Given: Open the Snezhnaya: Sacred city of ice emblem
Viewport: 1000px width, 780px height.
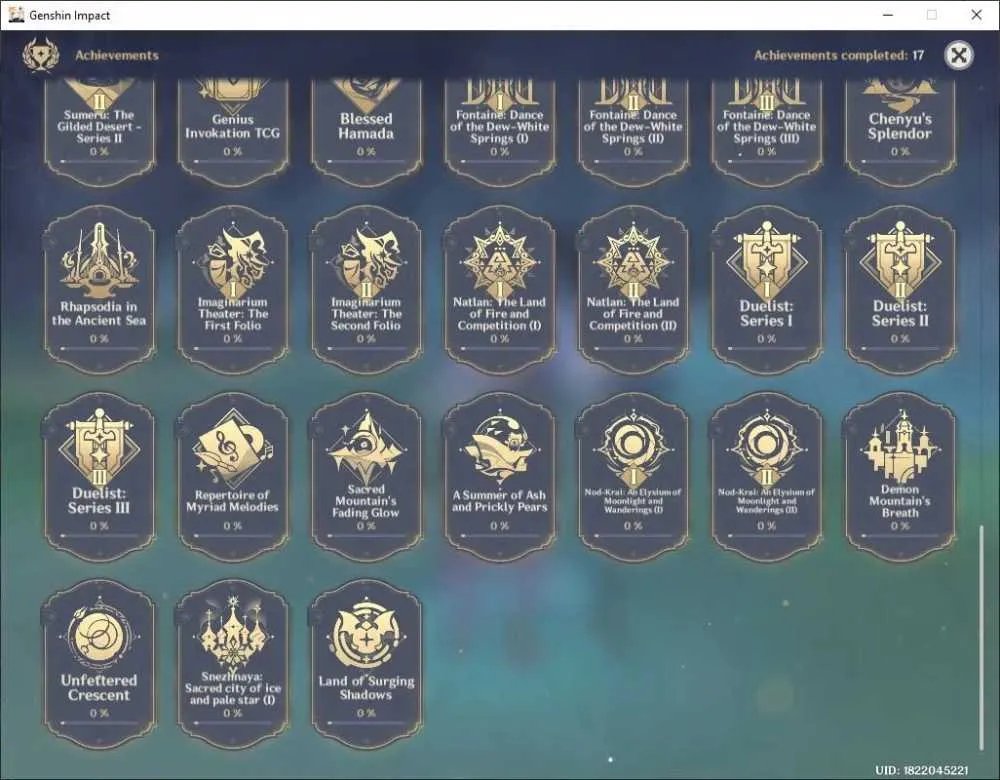Looking at the screenshot, I should [233, 633].
